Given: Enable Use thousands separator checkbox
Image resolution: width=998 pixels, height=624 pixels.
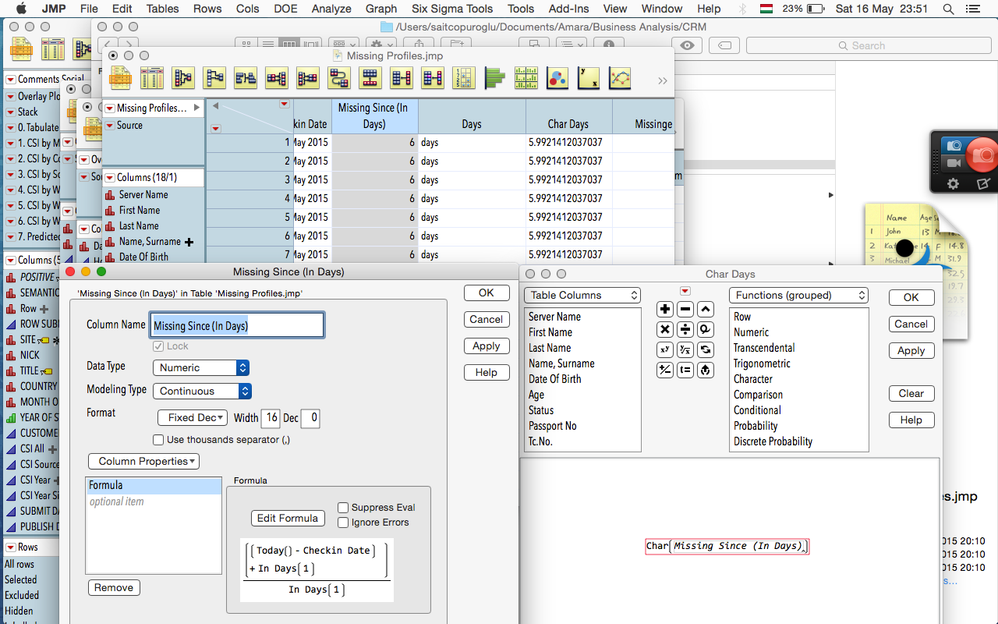Looking at the screenshot, I should (158, 439).
